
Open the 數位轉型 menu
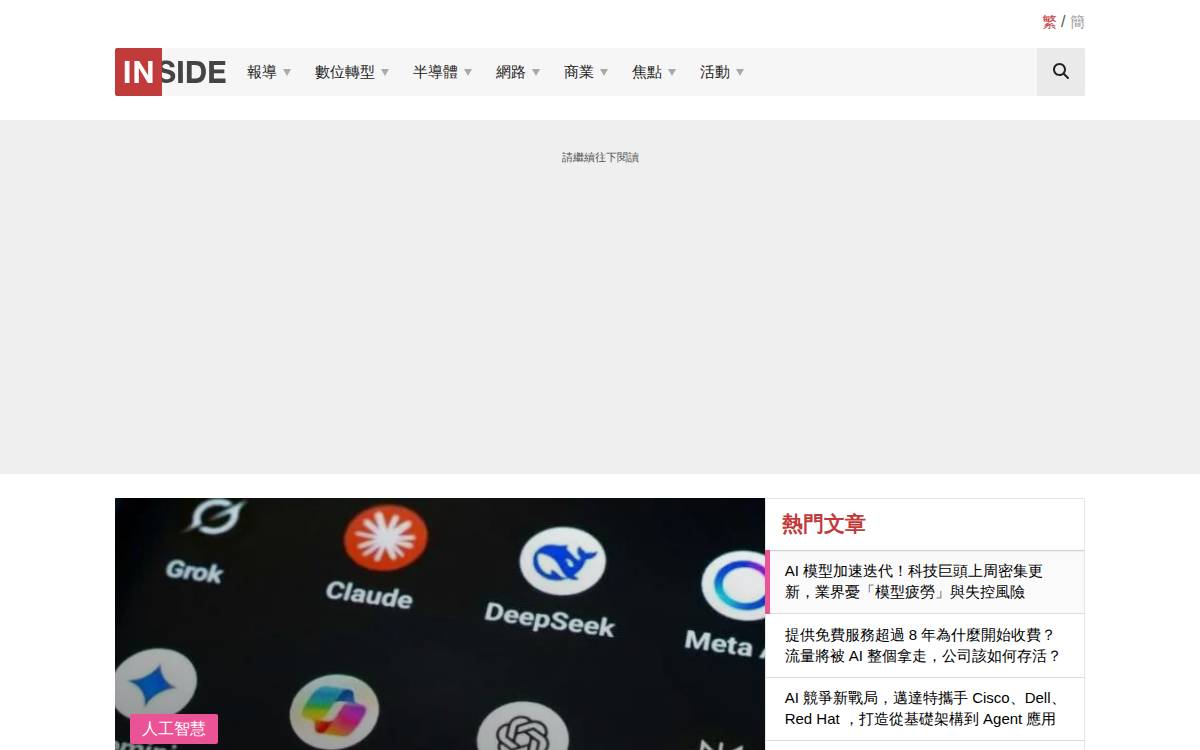pos(345,72)
